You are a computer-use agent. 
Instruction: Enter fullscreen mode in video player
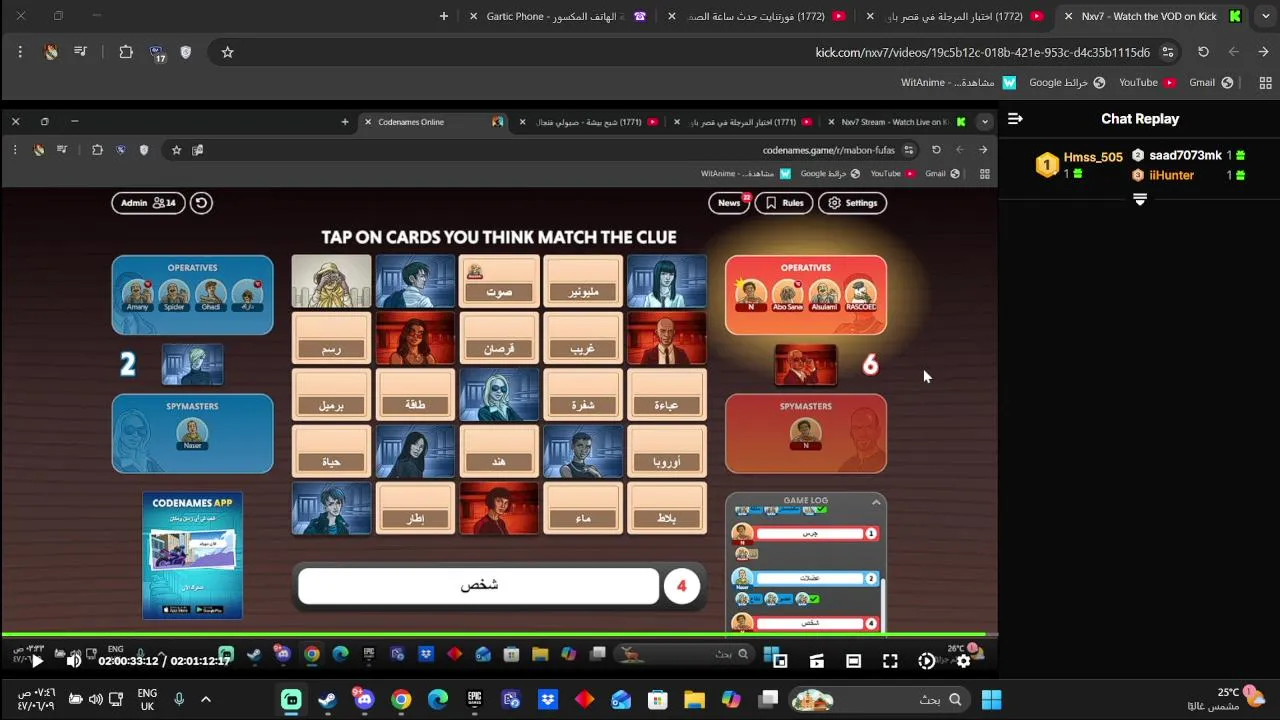[x=890, y=661]
